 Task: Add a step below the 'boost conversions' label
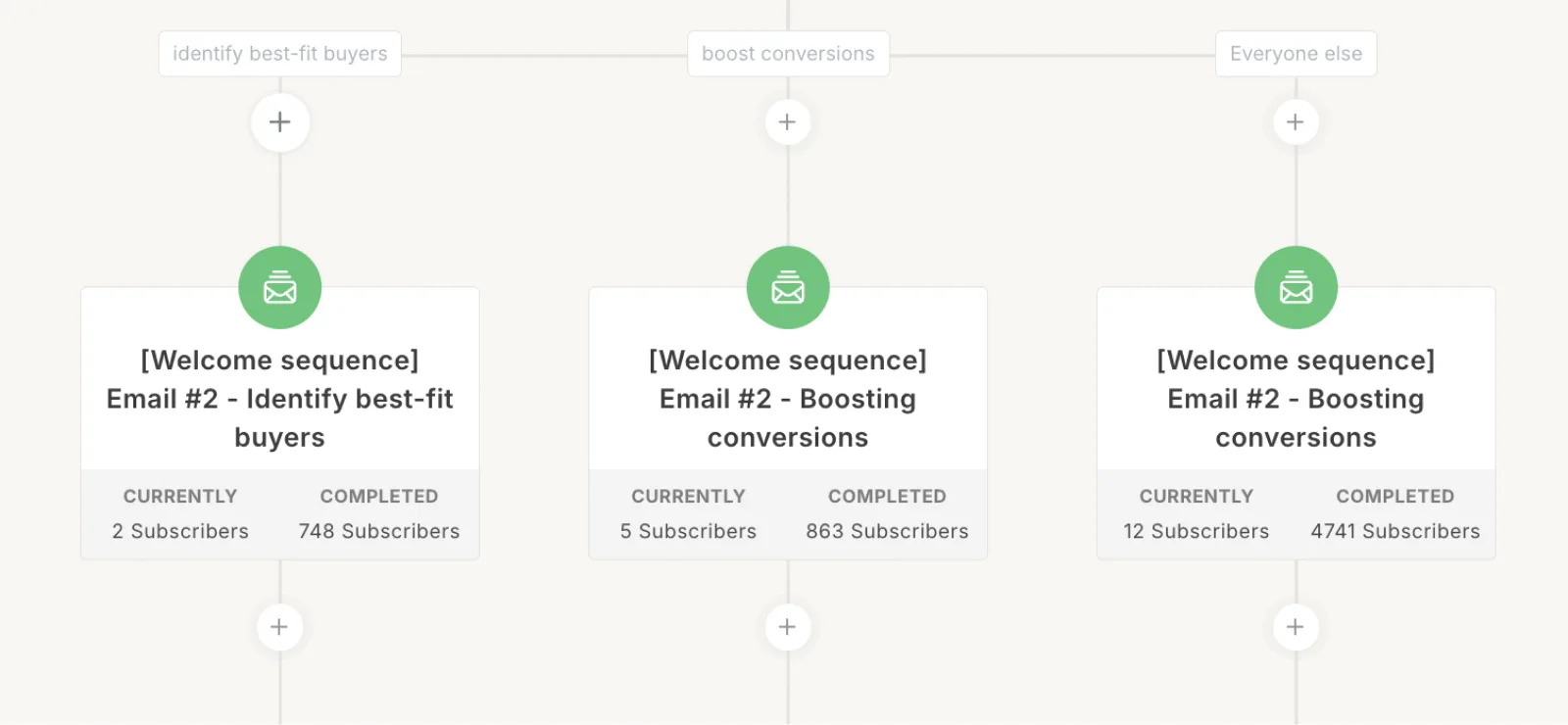coord(787,122)
